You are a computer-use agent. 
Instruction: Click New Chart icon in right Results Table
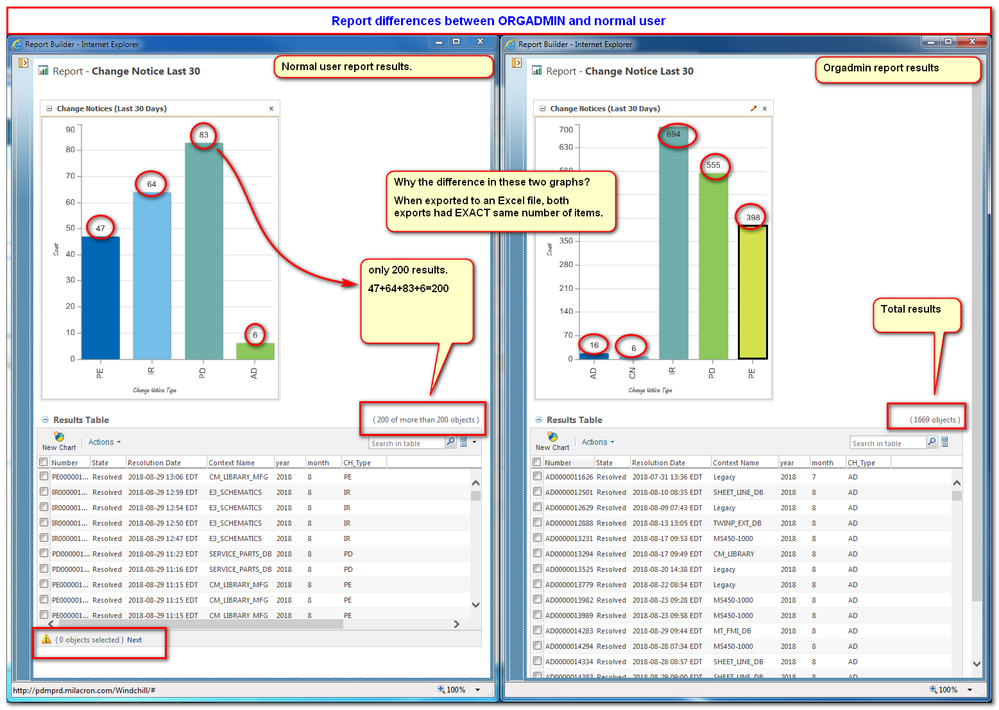click(552, 437)
